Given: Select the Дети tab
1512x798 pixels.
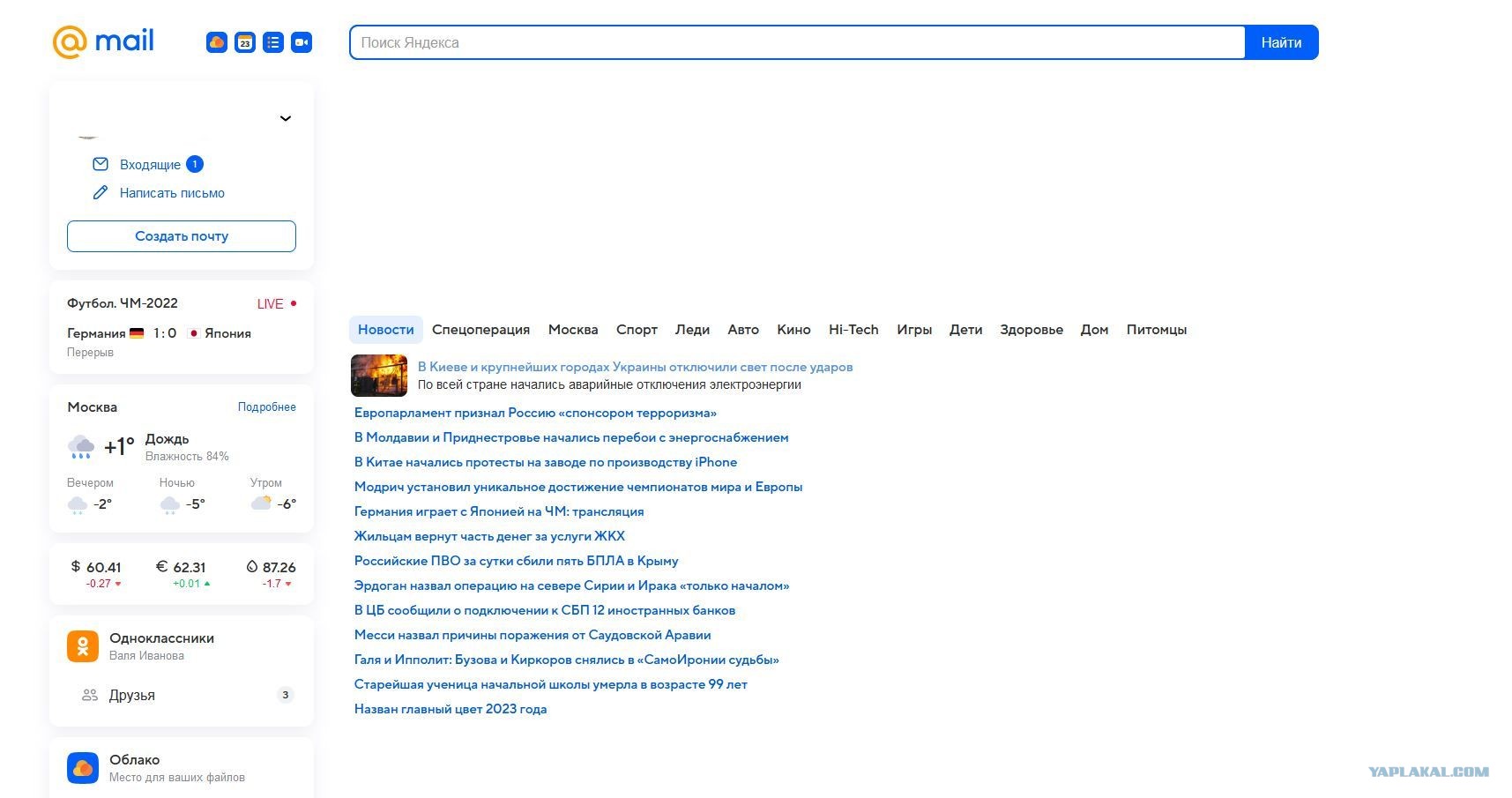Looking at the screenshot, I should (x=966, y=330).
